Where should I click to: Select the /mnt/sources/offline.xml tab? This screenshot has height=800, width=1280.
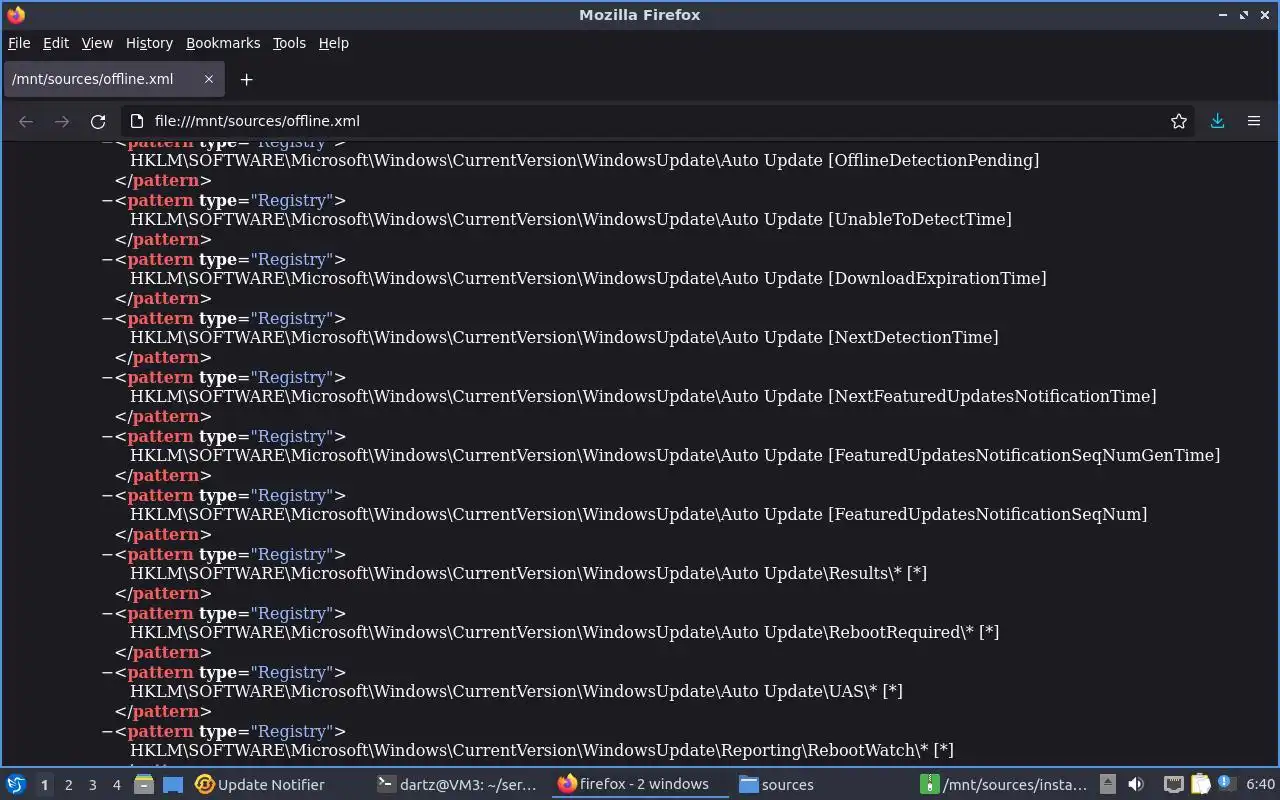pos(112,79)
